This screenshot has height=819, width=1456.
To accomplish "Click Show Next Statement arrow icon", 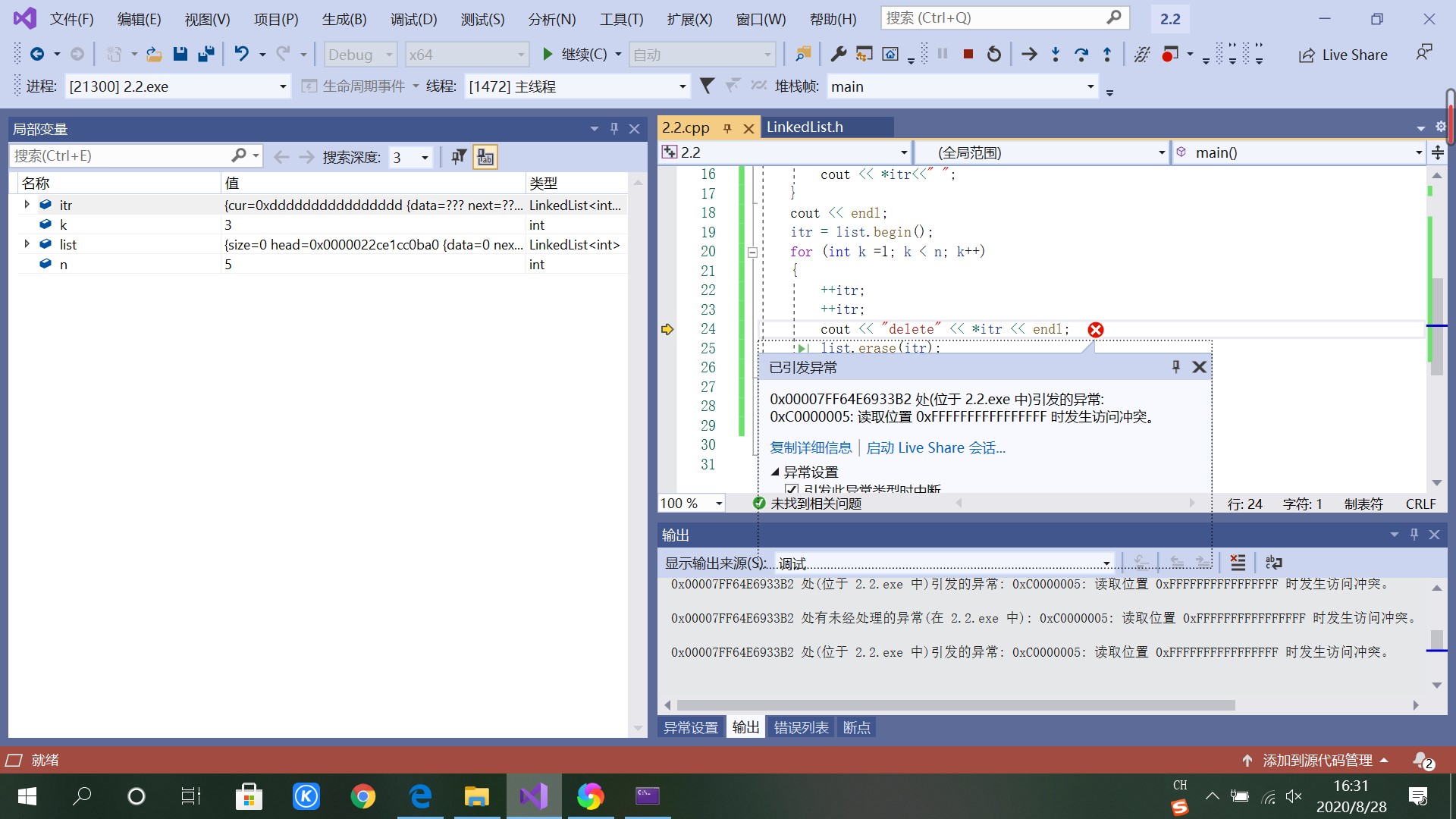I will (1029, 54).
